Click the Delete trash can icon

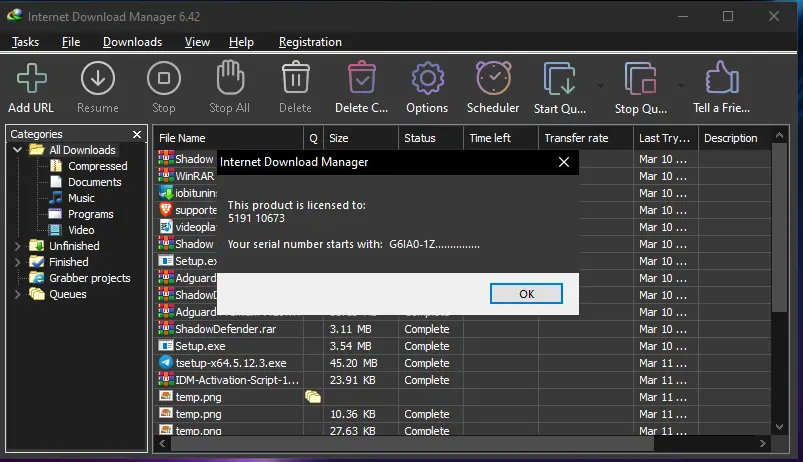(295, 77)
